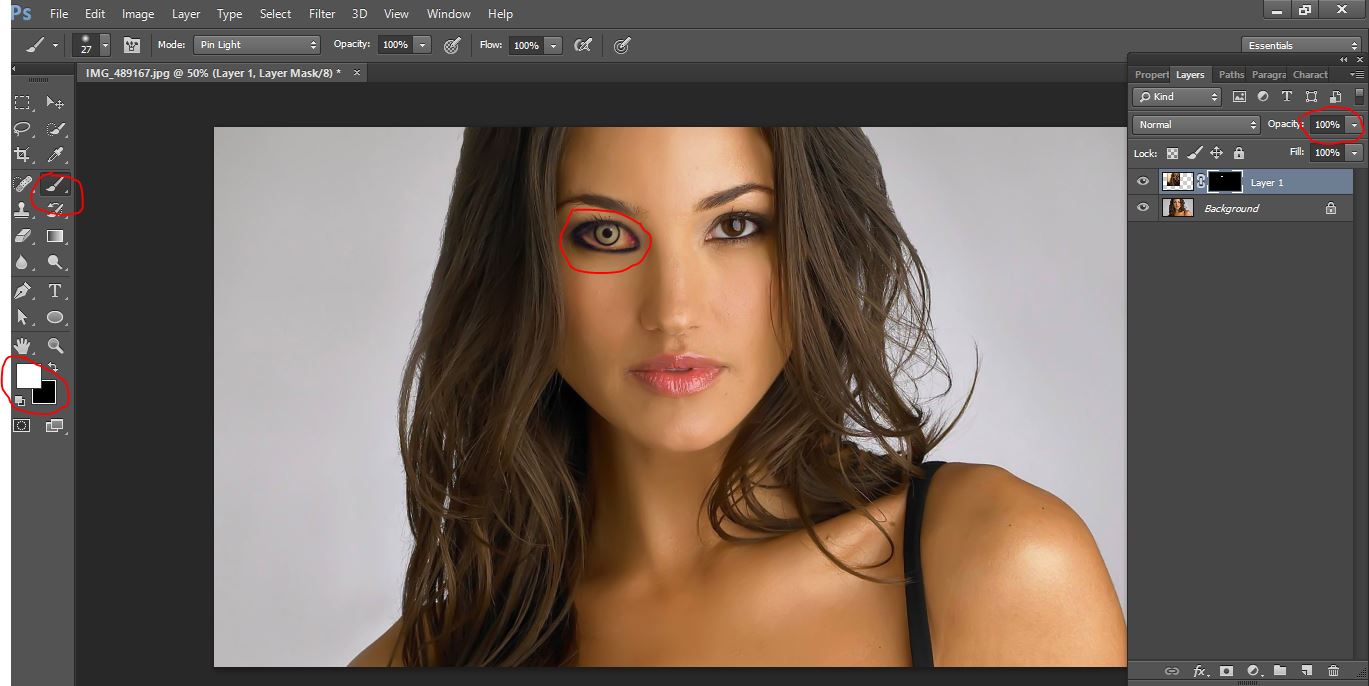This screenshot has width=1369, height=686.
Task: Open the brush Mode dropdown showing Pin Light
Action: 257,45
